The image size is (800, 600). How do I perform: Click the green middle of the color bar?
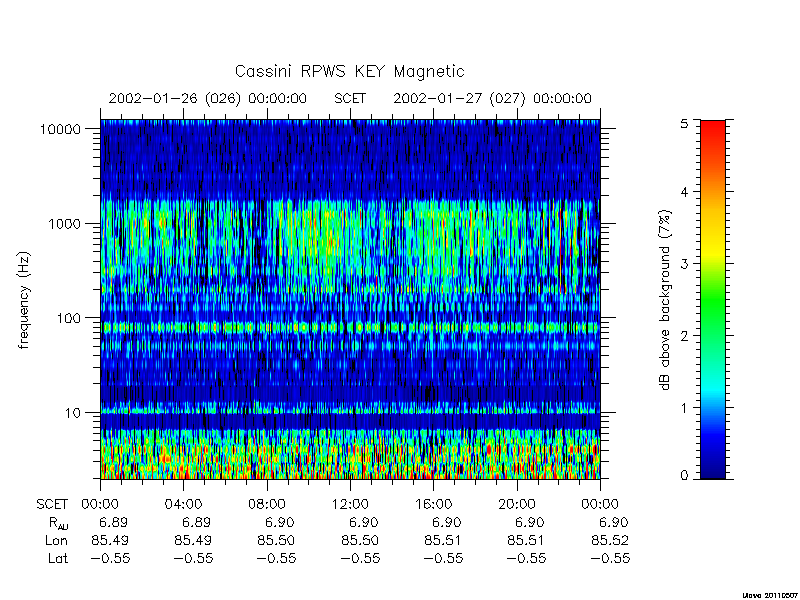pyautogui.click(x=713, y=301)
